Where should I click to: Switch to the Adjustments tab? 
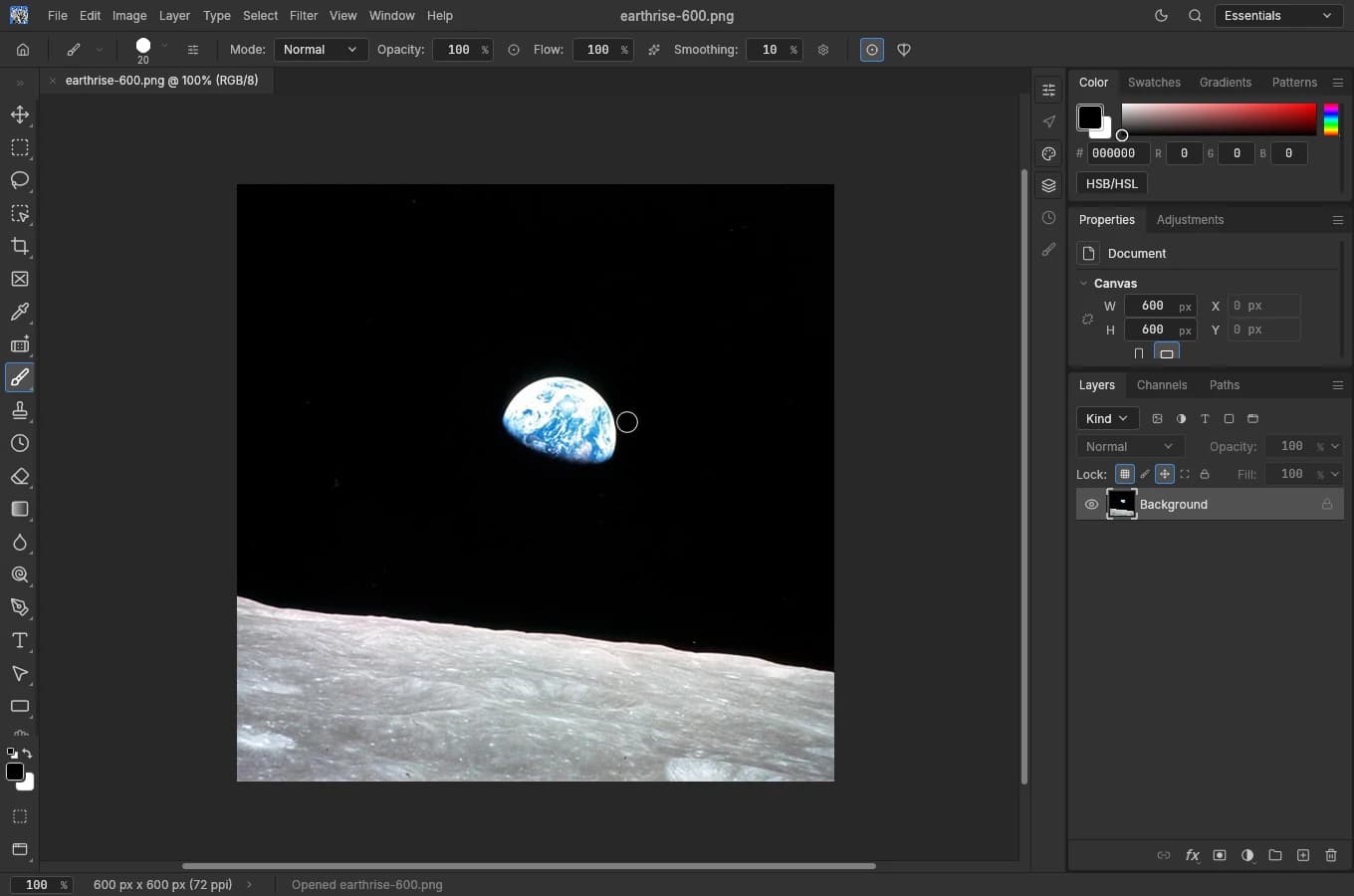1190,220
